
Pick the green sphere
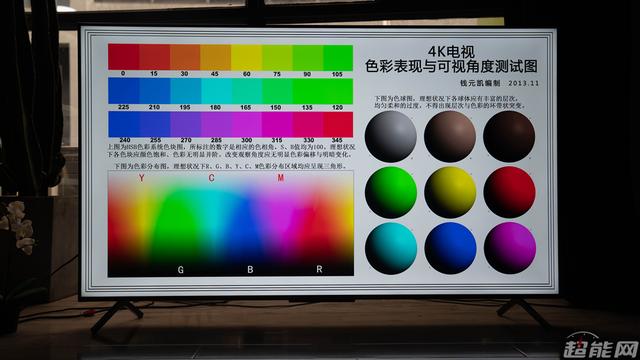pos(391,192)
